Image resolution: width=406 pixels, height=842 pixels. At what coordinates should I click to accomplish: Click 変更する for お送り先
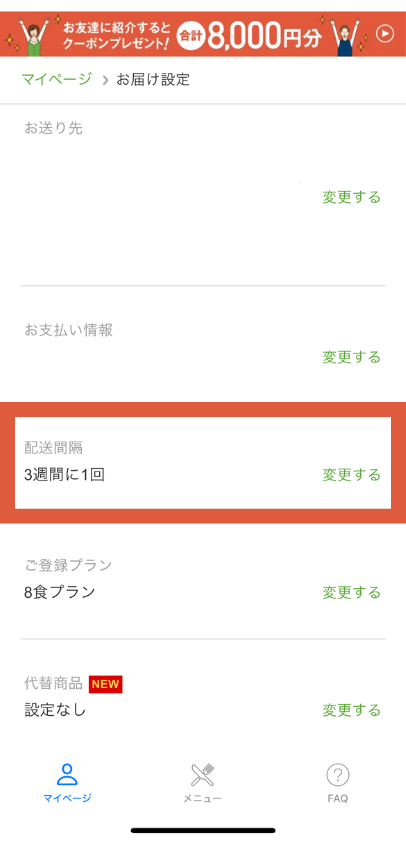(x=351, y=197)
